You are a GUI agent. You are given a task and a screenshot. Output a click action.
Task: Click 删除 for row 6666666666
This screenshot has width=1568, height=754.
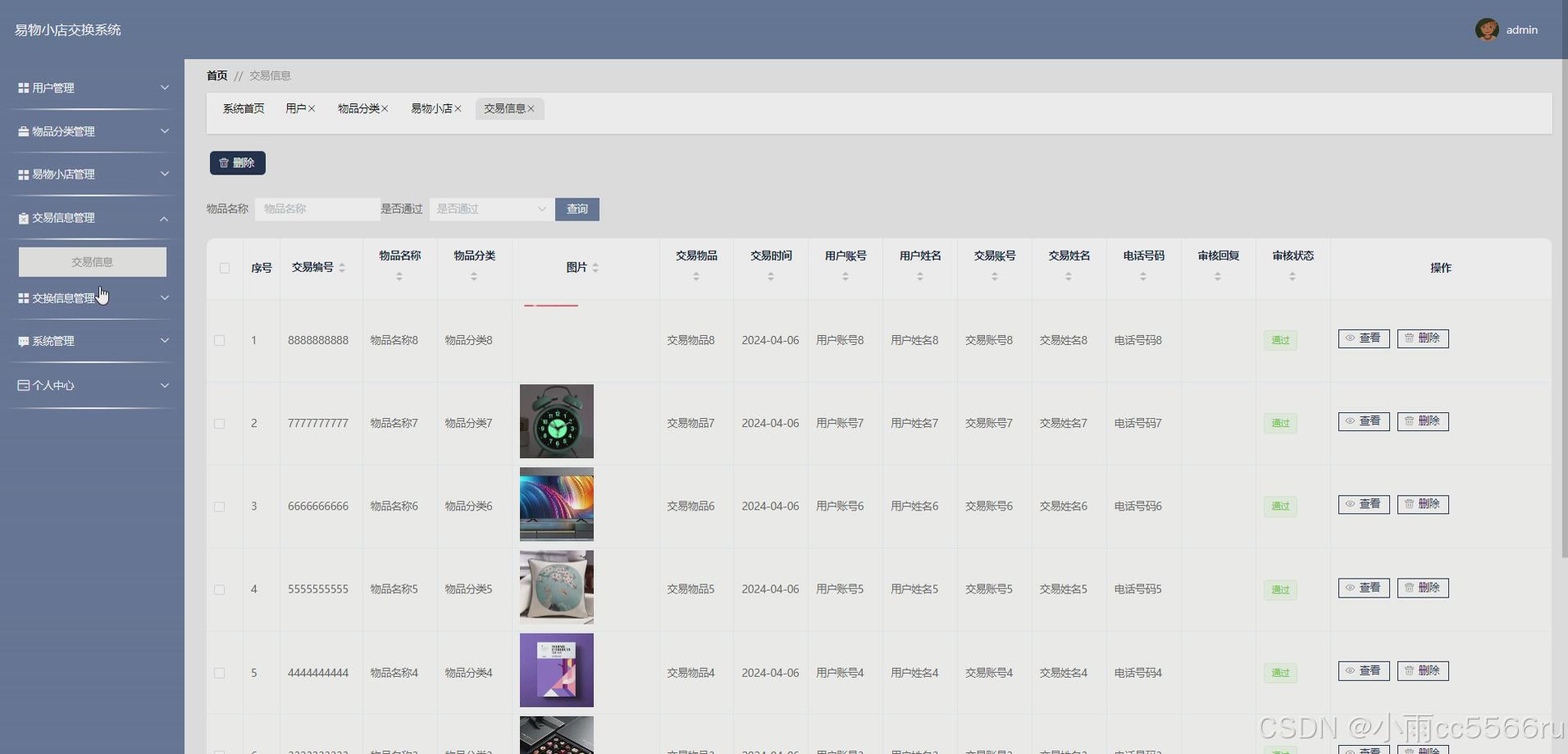[1423, 504]
